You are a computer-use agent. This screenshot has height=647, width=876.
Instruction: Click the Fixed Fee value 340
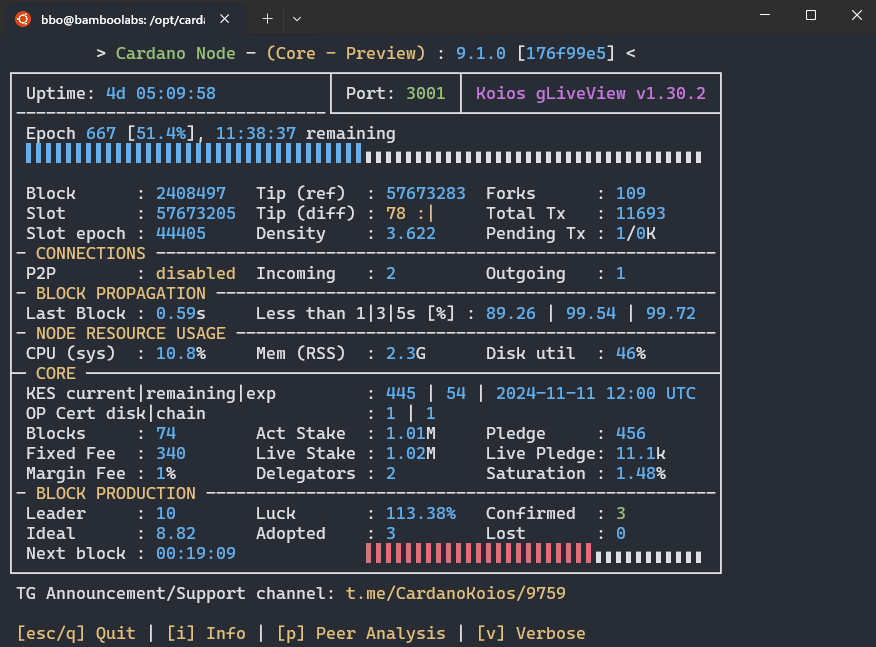[x=171, y=454]
